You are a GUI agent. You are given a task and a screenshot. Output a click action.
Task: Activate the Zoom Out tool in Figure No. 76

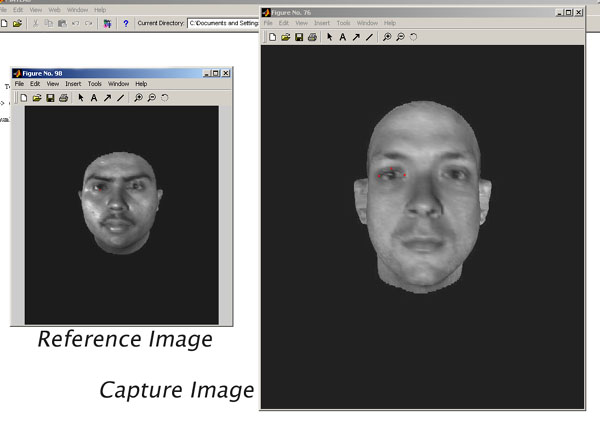pyautogui.click(x=400, y=37)
